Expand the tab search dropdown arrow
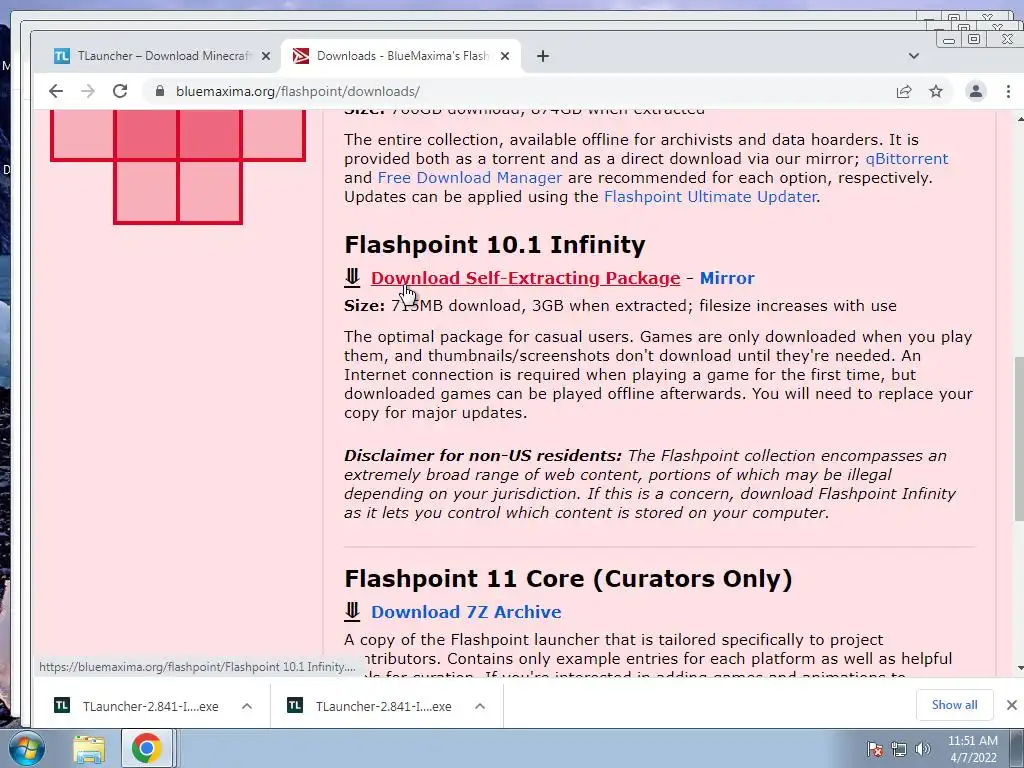 point(914,56)
